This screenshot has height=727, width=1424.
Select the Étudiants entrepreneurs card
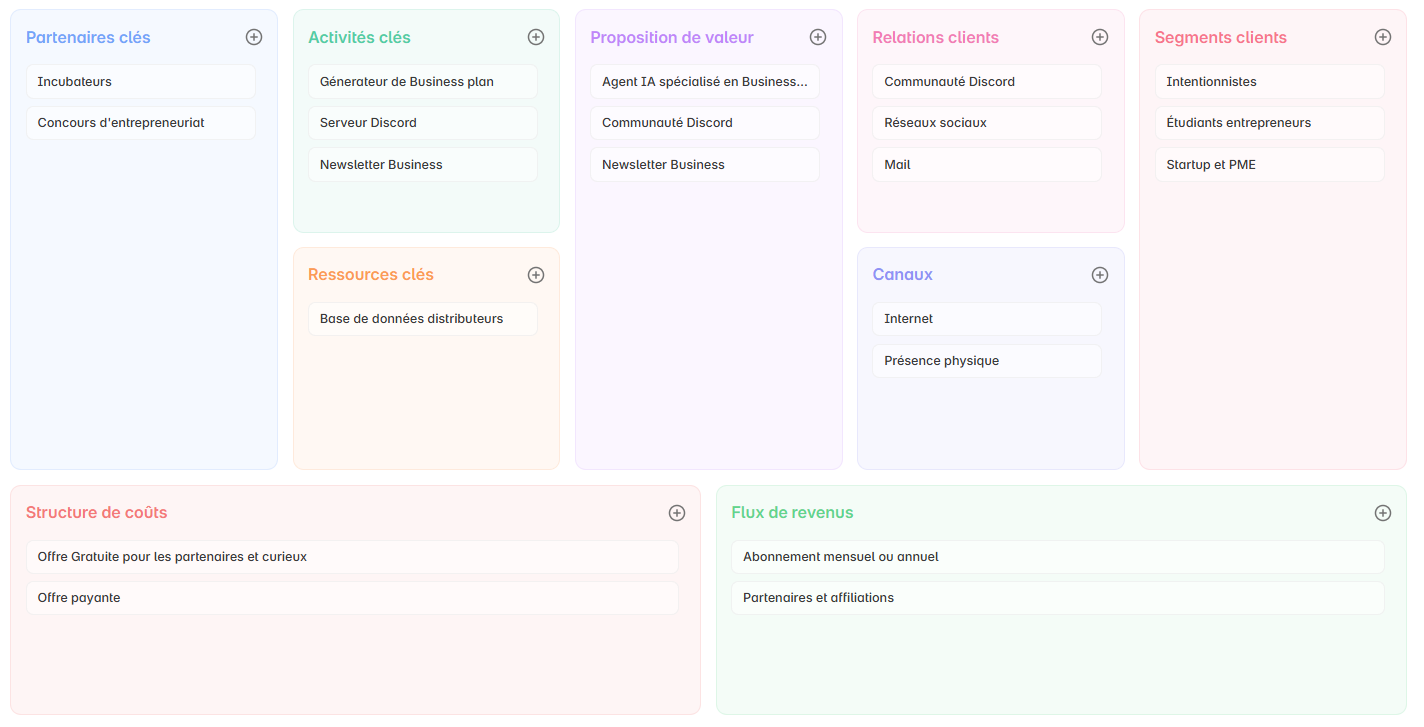pyautogui.click(x=1270, y=123)
